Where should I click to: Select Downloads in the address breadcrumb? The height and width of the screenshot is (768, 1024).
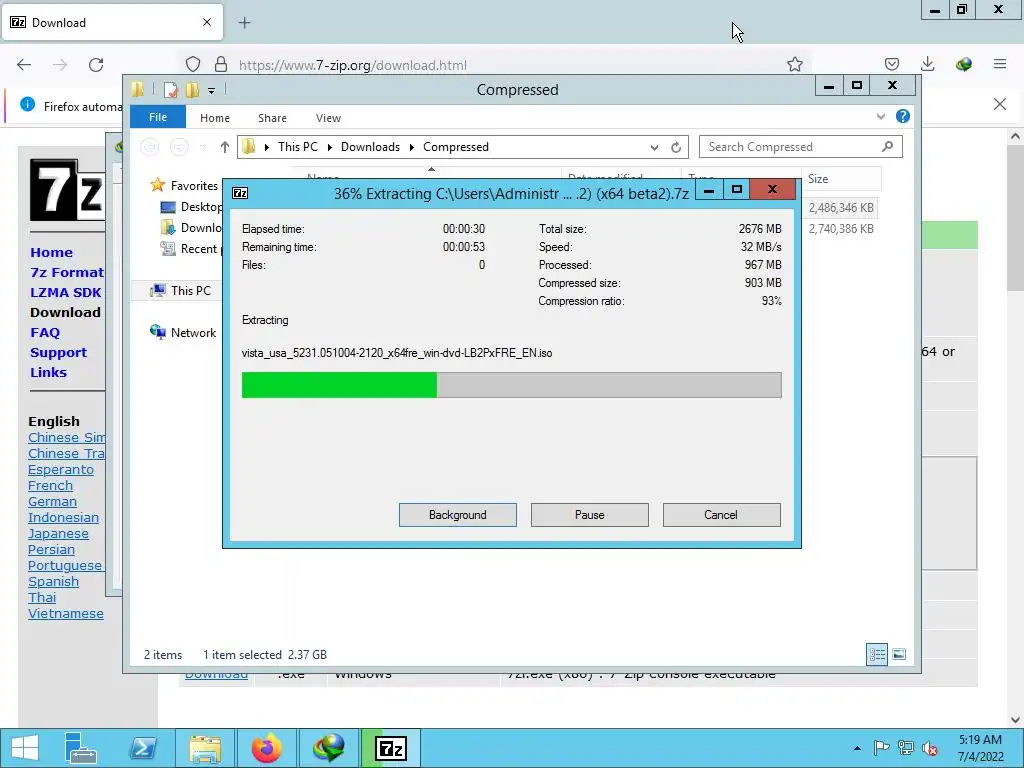[x=370, y=147]
